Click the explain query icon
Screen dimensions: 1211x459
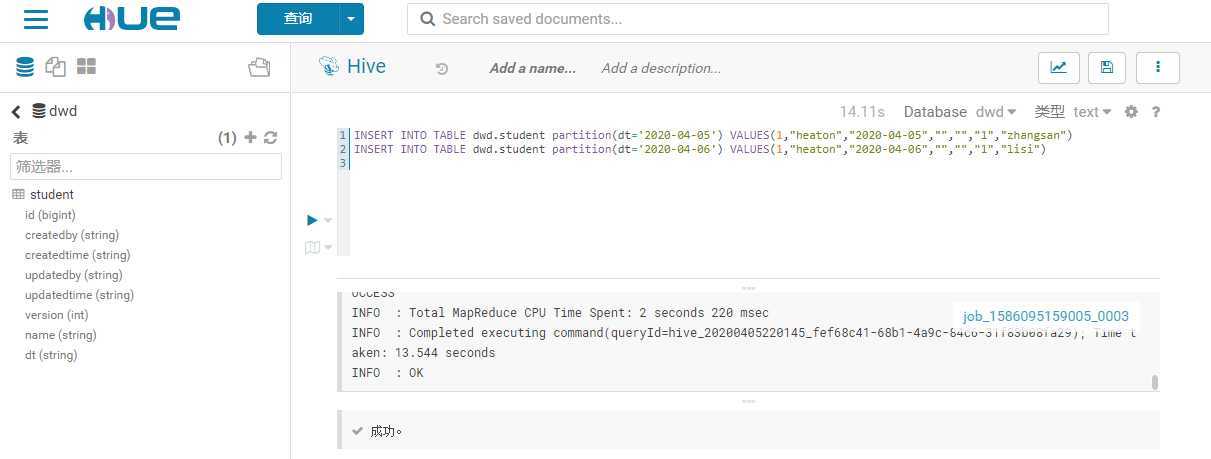point(312,247)
